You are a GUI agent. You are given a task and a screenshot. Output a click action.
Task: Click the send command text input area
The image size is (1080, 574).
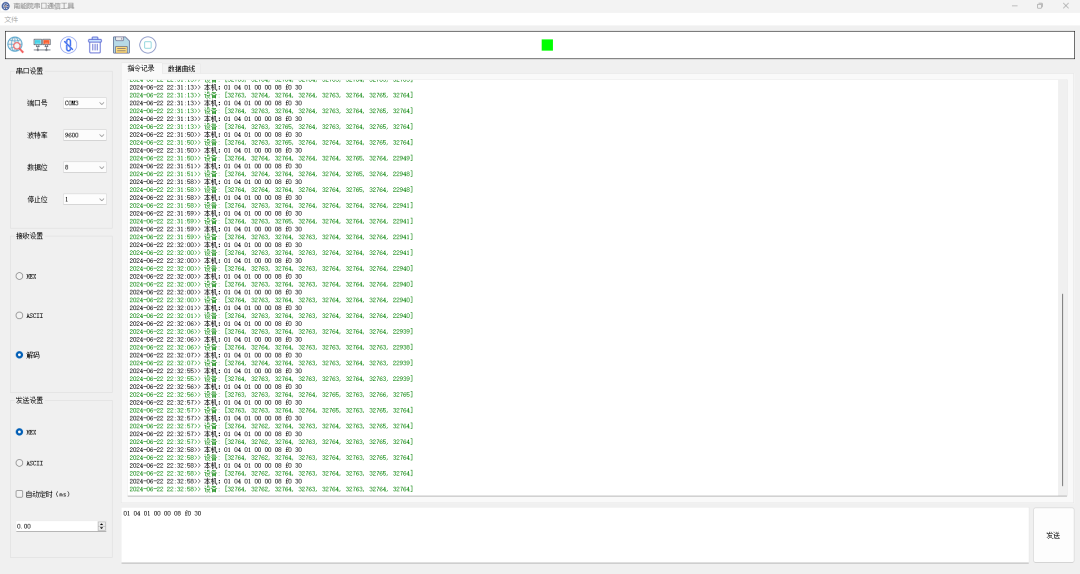575,535
